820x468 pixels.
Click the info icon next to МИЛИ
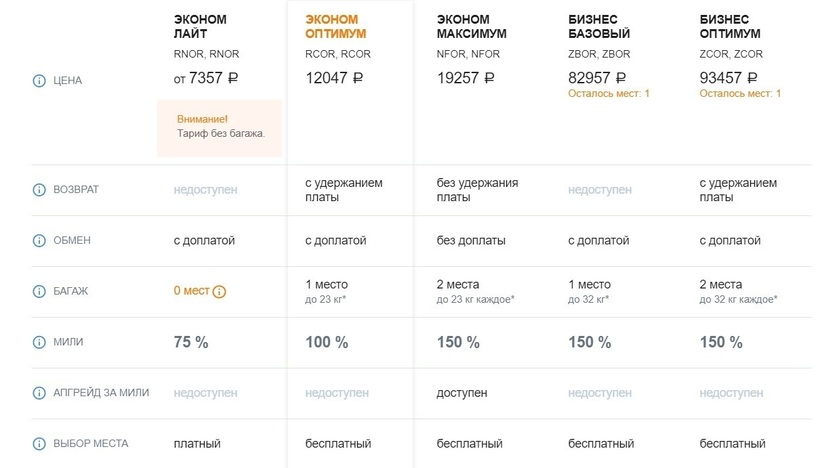(x=40, y=343)
